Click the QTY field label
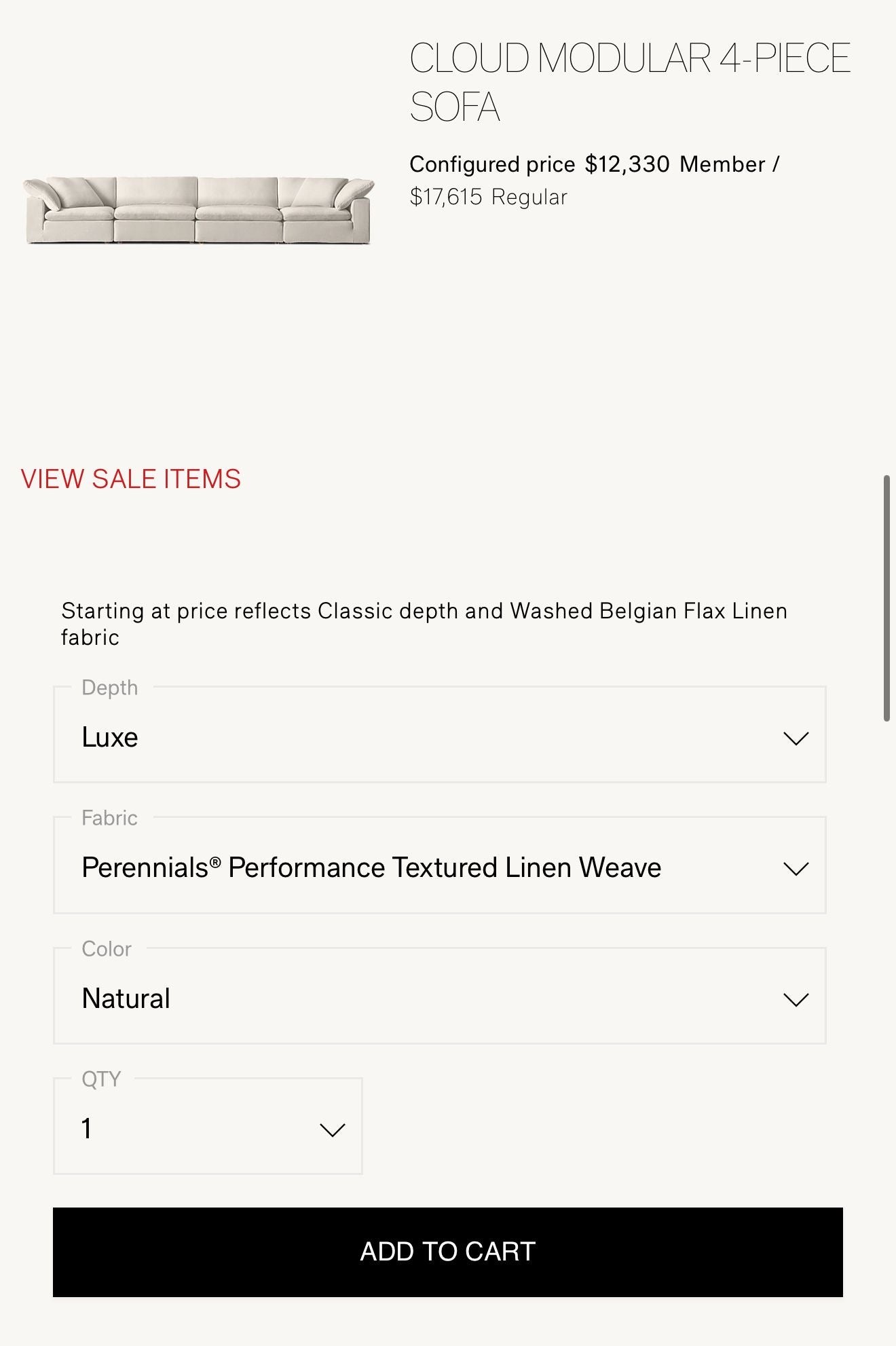 (101, 1079)
